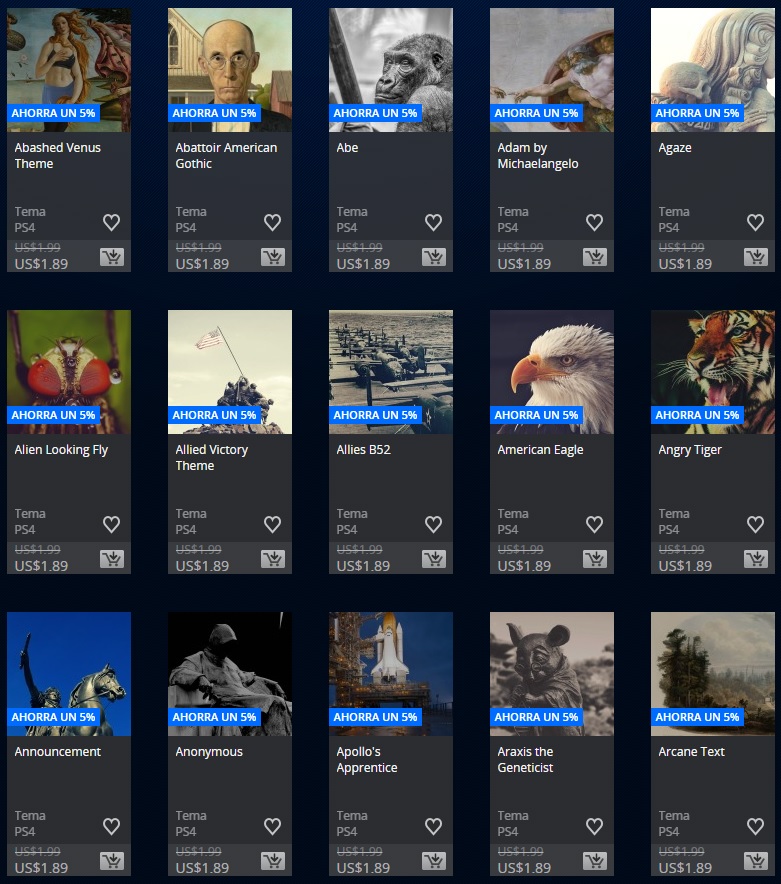Open the bald eagle thumbnail image

551,372
